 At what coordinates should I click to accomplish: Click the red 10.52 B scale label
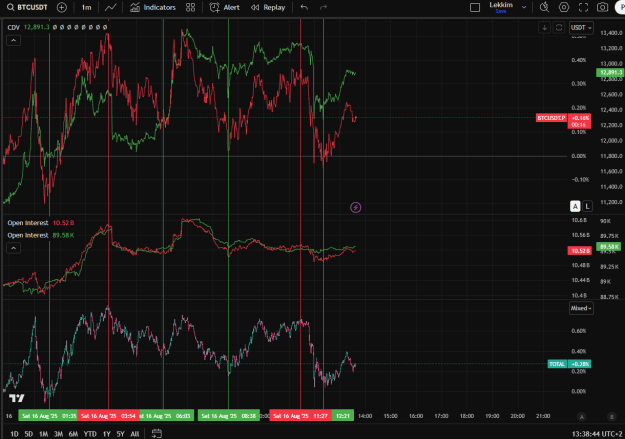579,250
